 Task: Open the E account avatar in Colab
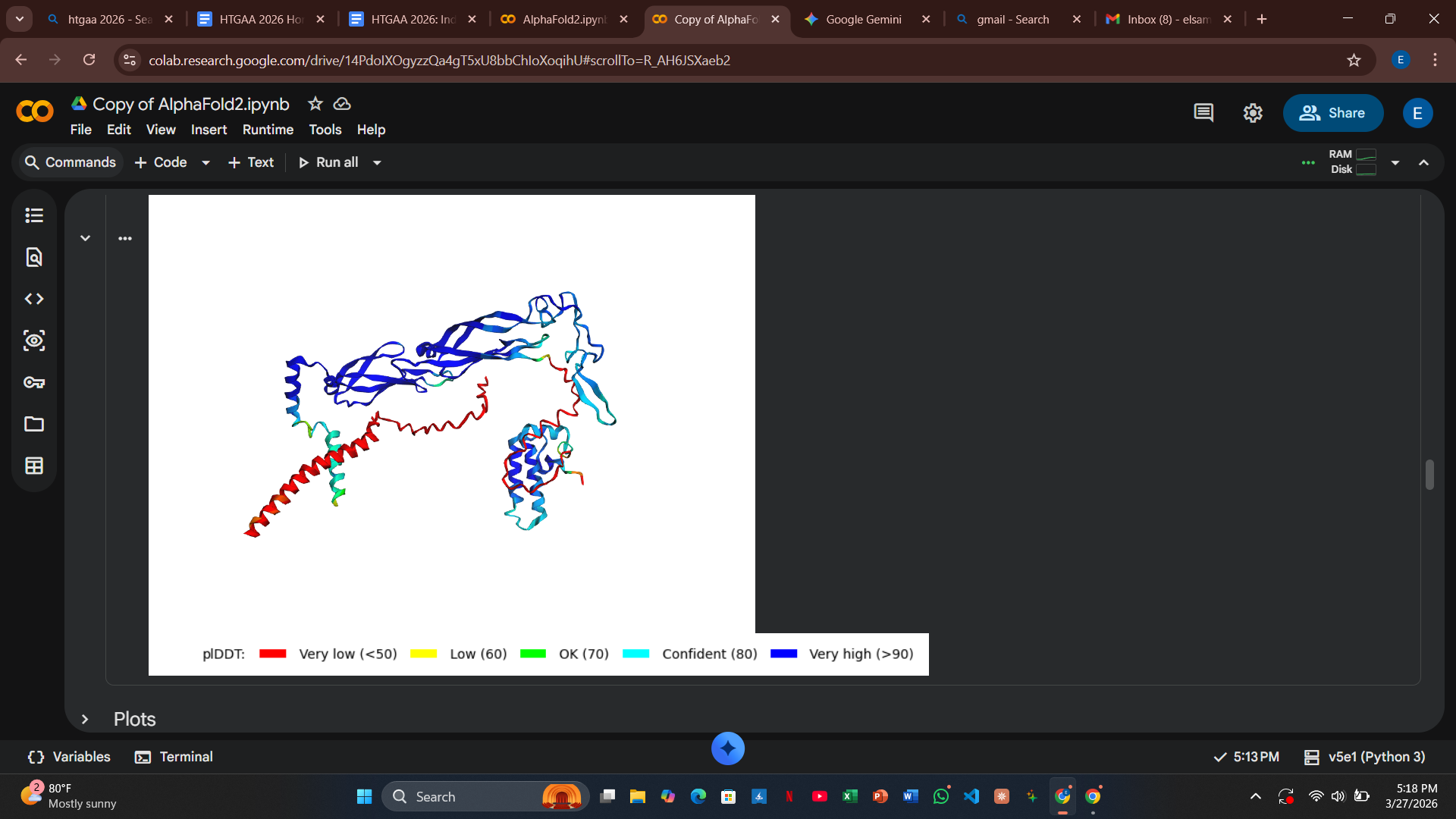pos(1417,113)
